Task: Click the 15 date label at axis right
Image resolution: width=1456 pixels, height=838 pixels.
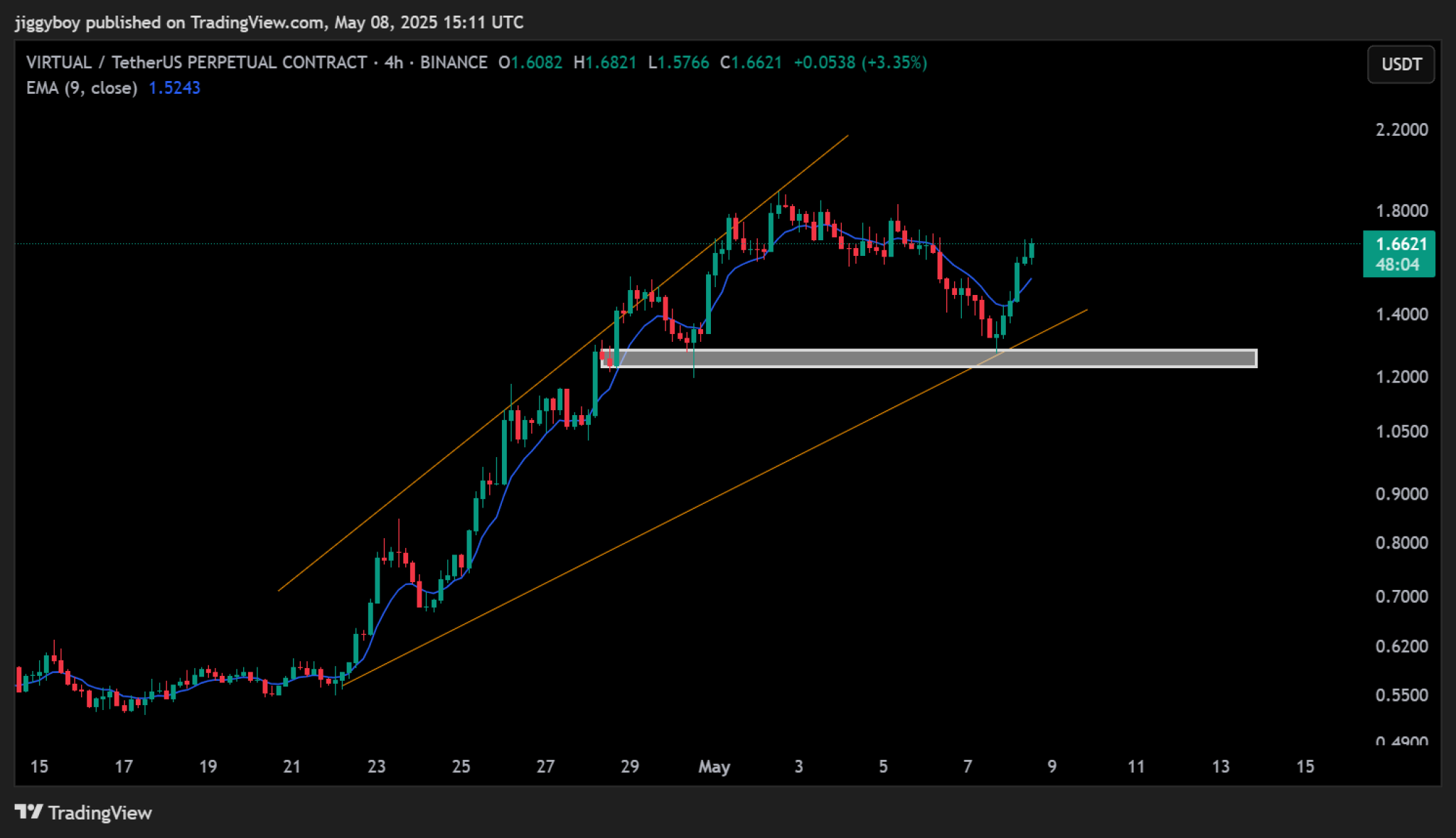Action: pos(1305,766)
